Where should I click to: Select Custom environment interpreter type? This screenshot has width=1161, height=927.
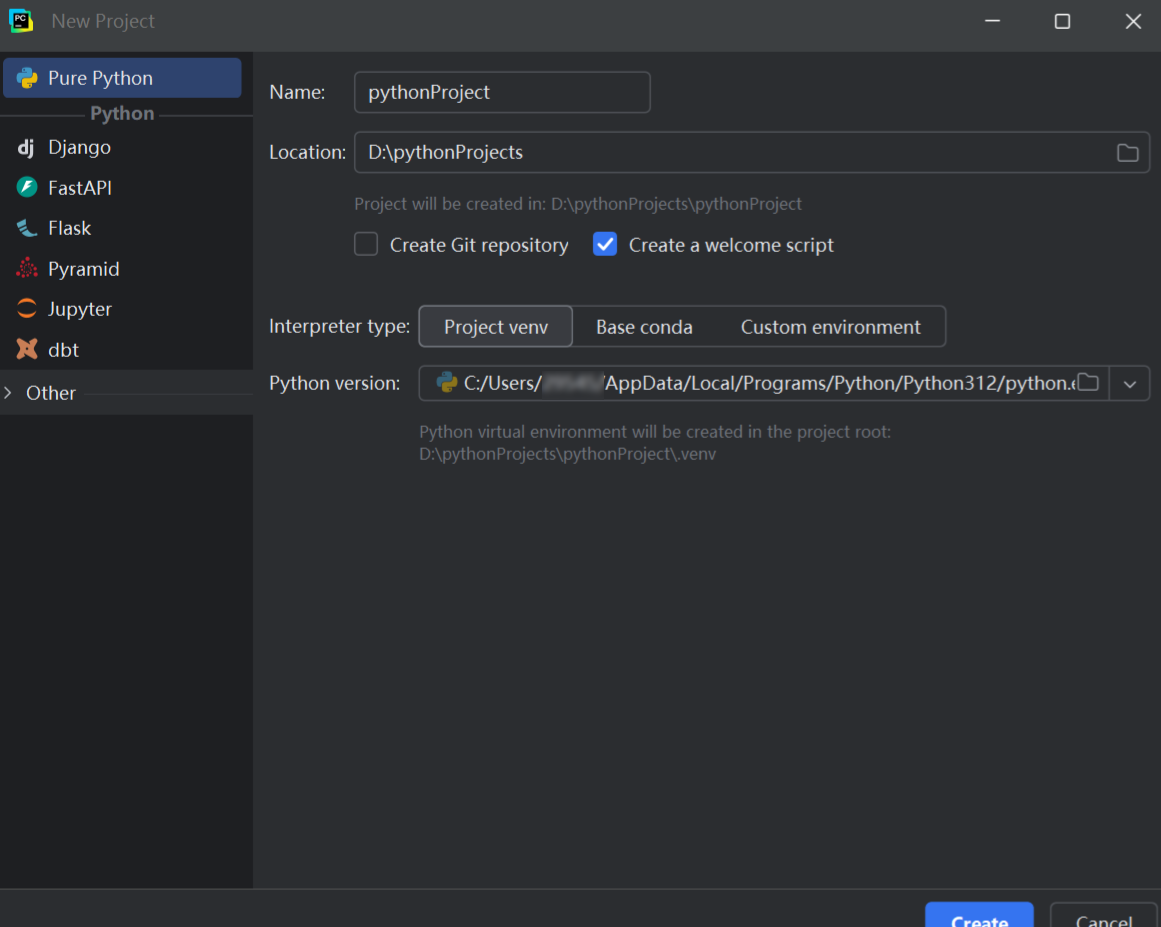830,327
